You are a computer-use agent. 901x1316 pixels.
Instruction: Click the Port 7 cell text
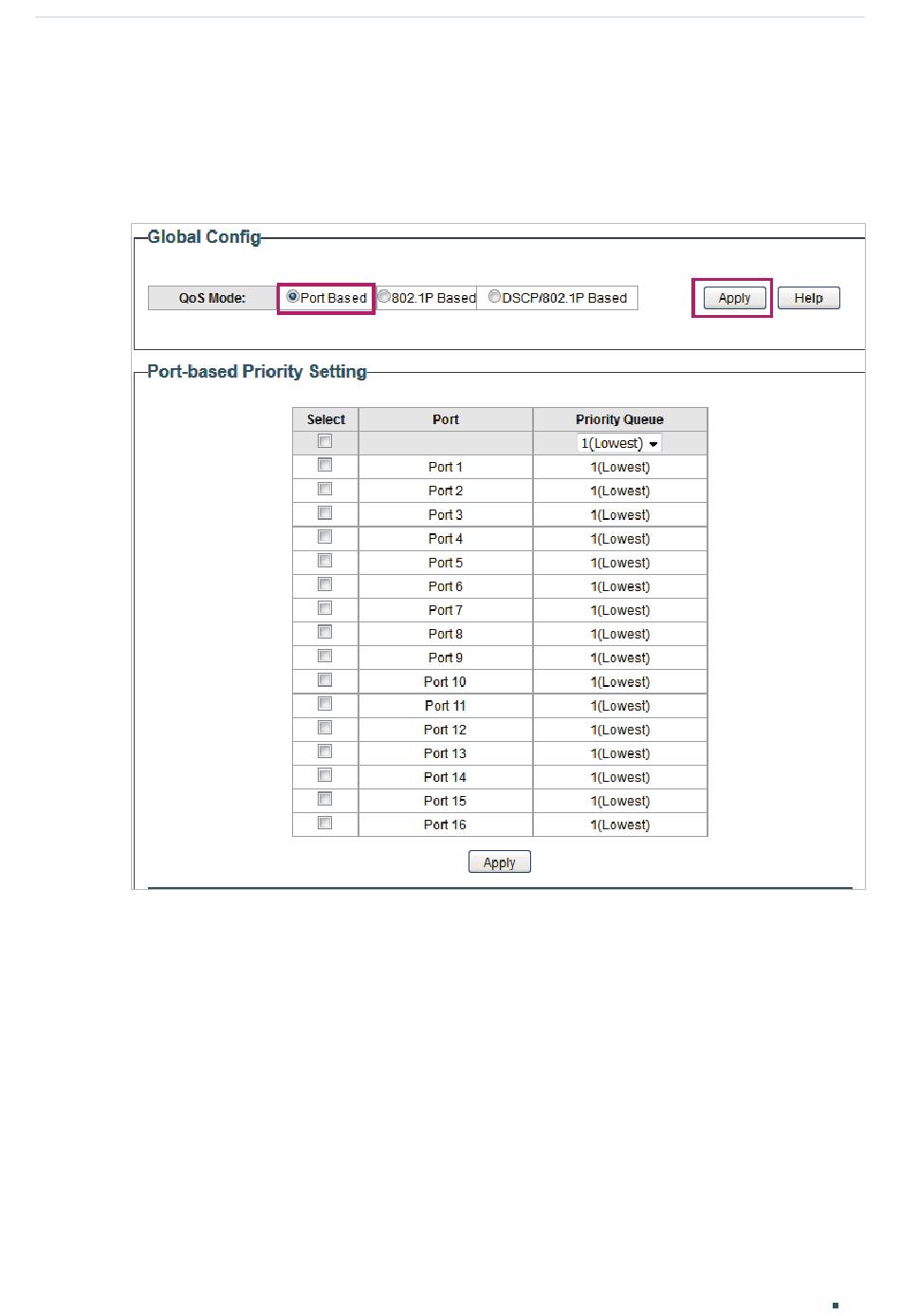(446, 610)
